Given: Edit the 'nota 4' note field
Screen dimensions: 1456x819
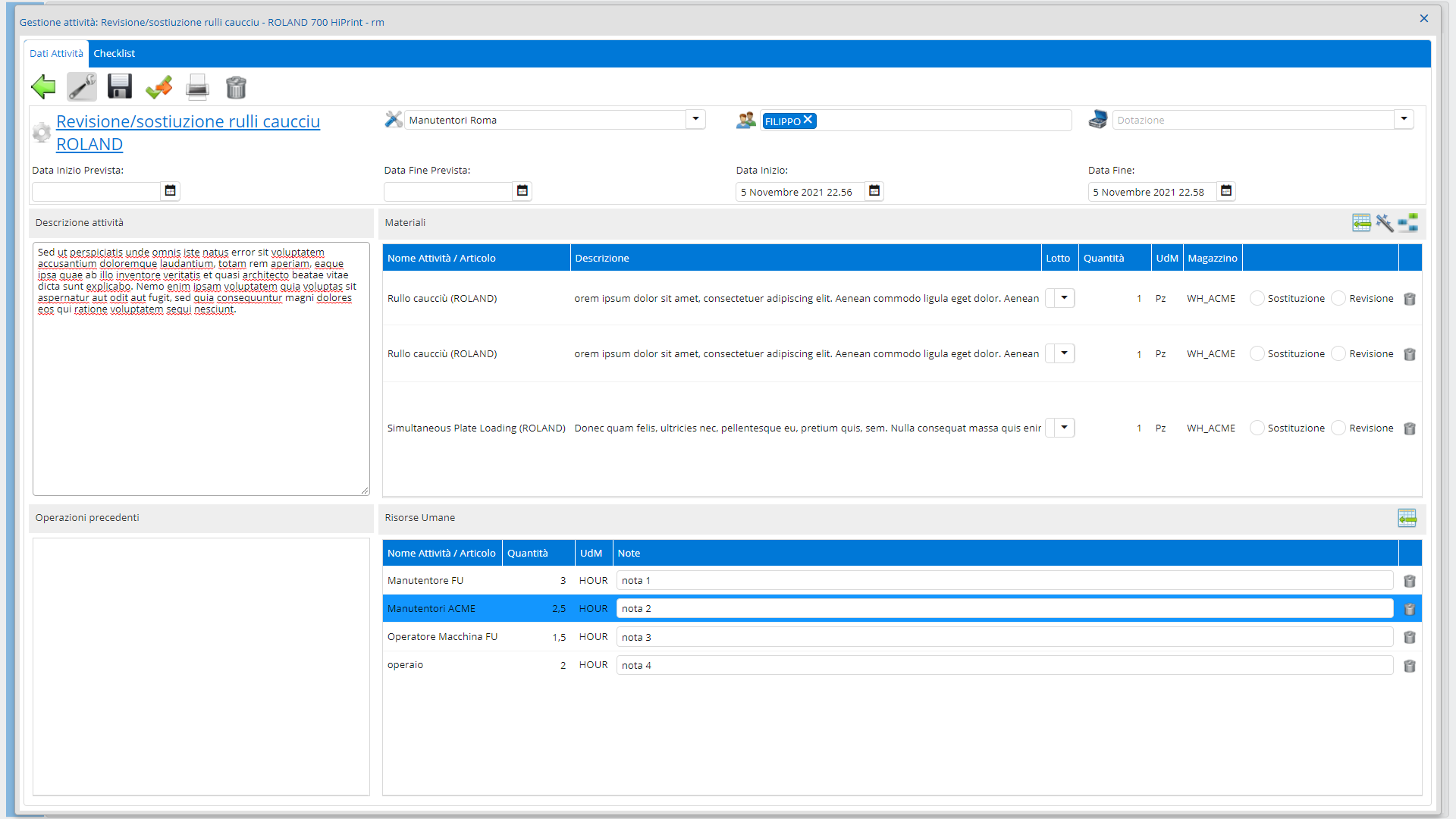Looking at the screenshot, I should (x=1005, y=666).
